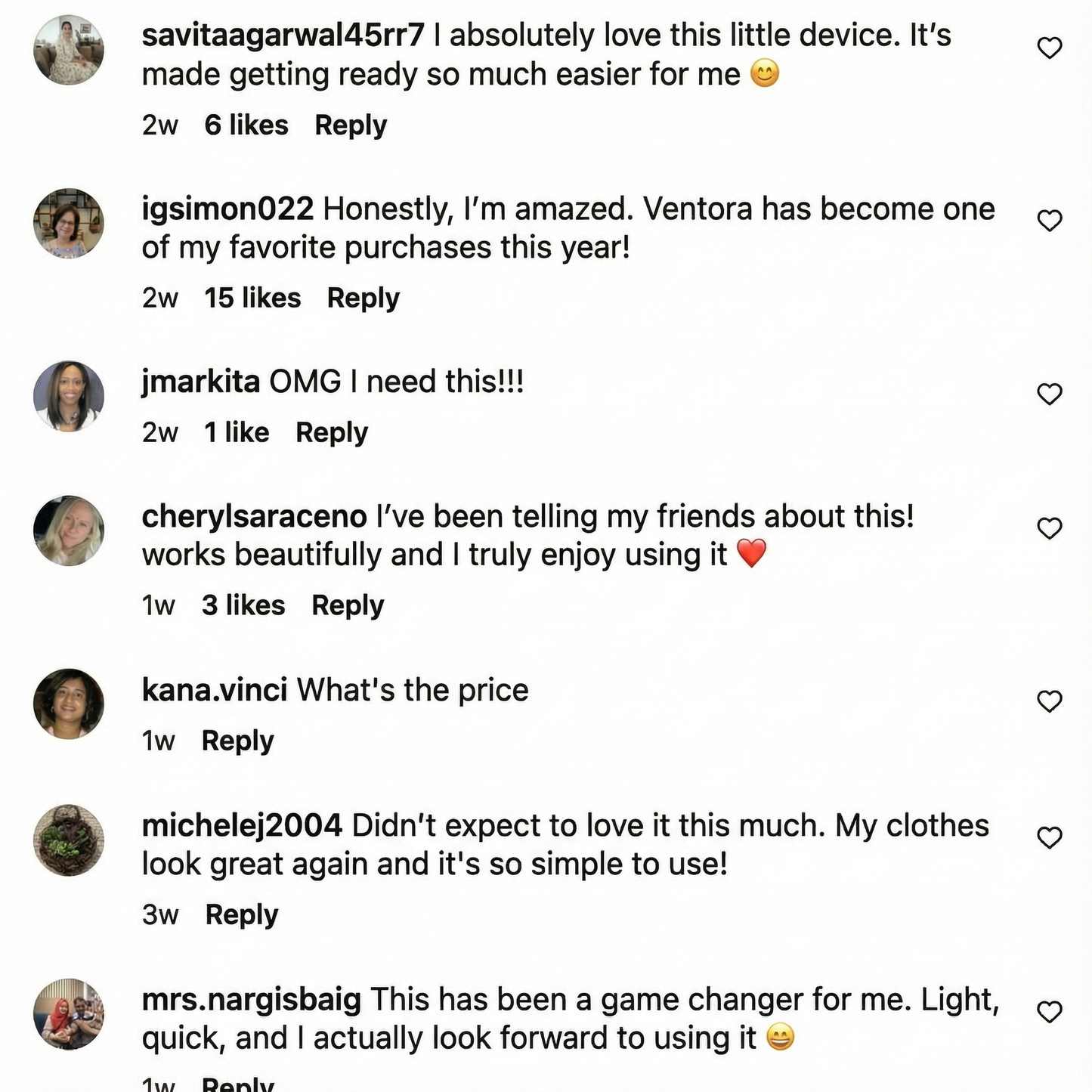1092x1092 pixels.
Task: Reply to savitaagarwal45rr7's comment
Action: (x=351, y=125)
